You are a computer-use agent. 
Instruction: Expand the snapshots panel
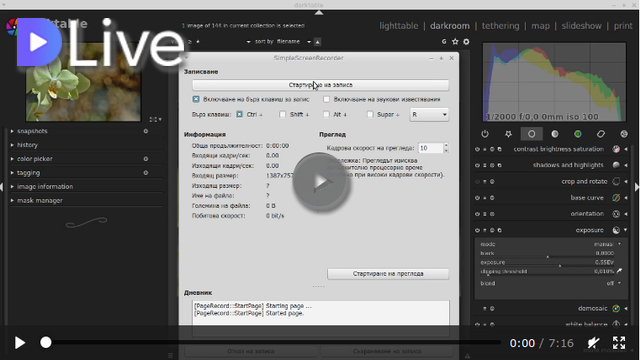click(x=32, y=131)
